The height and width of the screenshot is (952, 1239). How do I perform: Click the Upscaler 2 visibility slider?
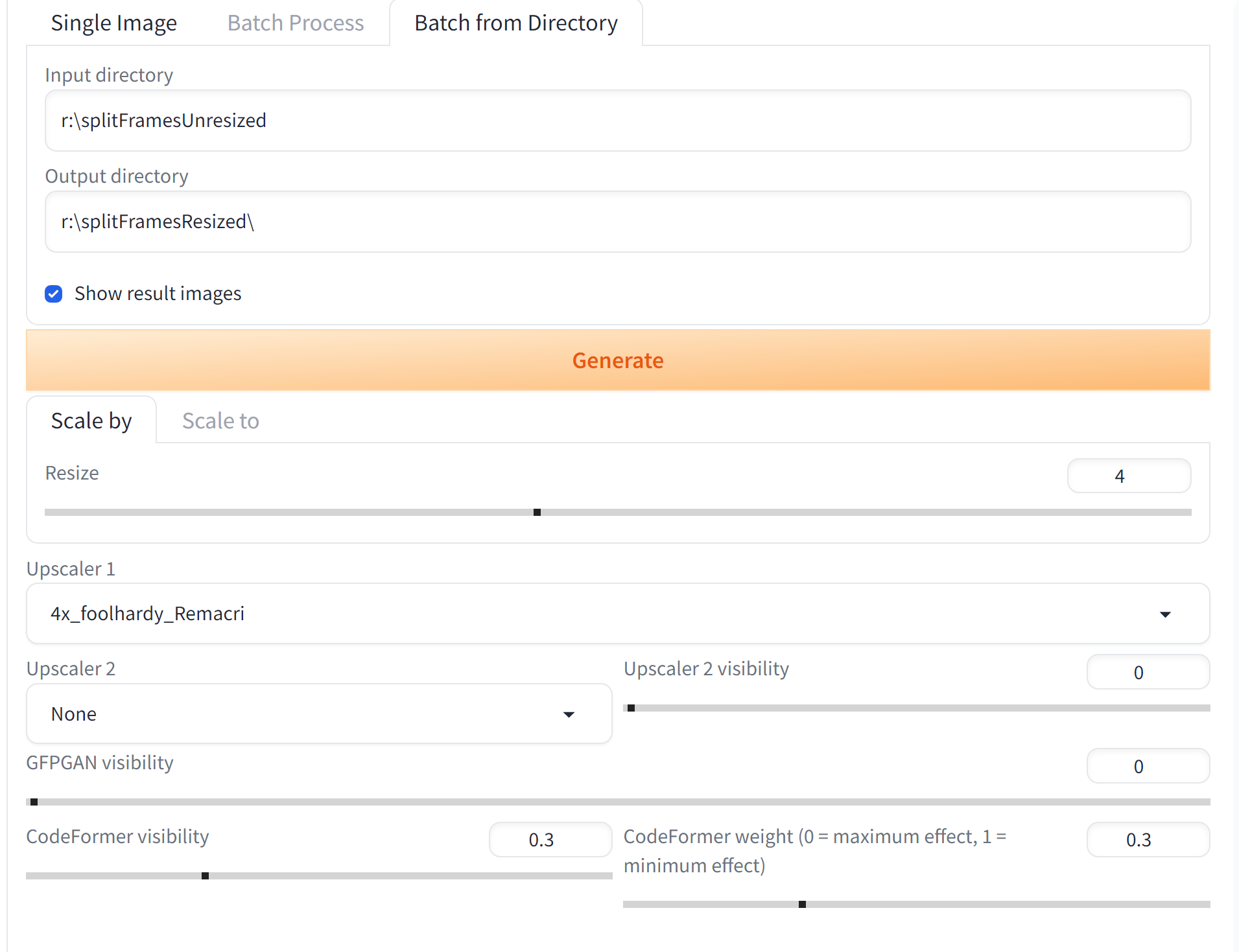916,708
